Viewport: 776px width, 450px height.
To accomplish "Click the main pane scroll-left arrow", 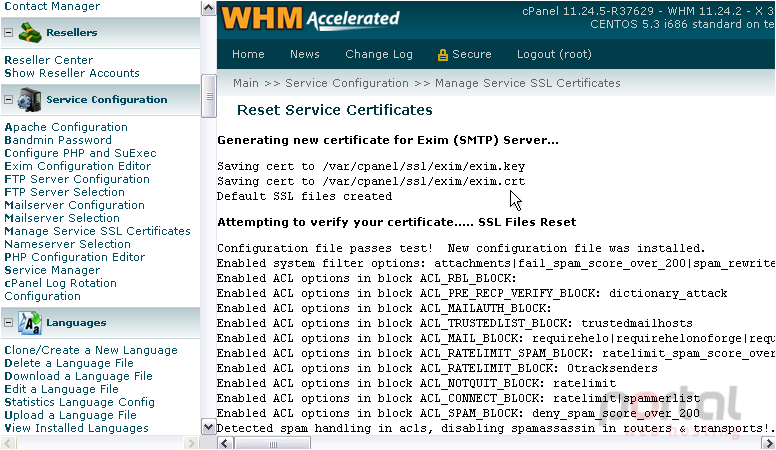I will pos(225,443).
